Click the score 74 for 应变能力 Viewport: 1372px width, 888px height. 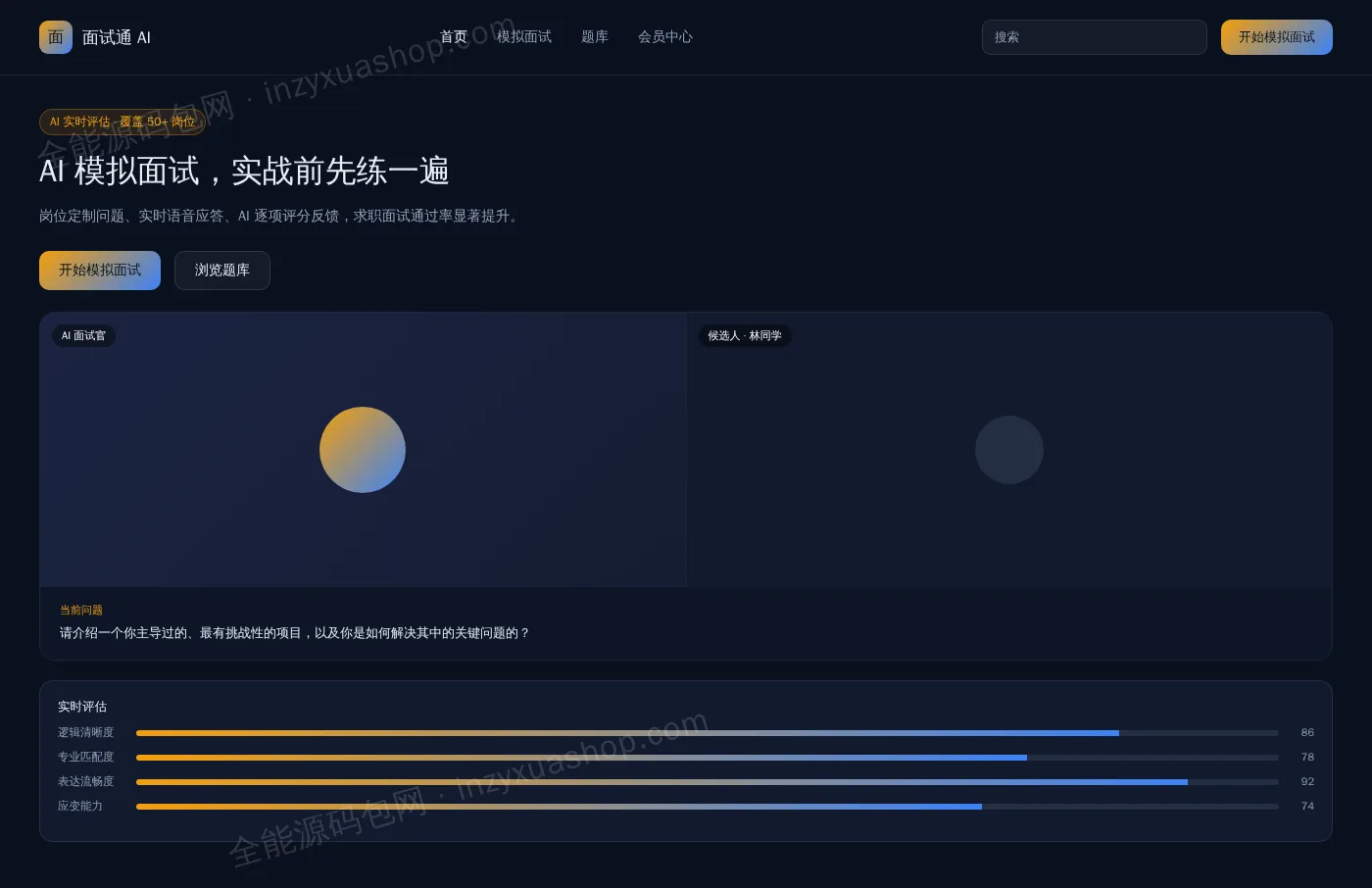click(x=1307, y=807)
